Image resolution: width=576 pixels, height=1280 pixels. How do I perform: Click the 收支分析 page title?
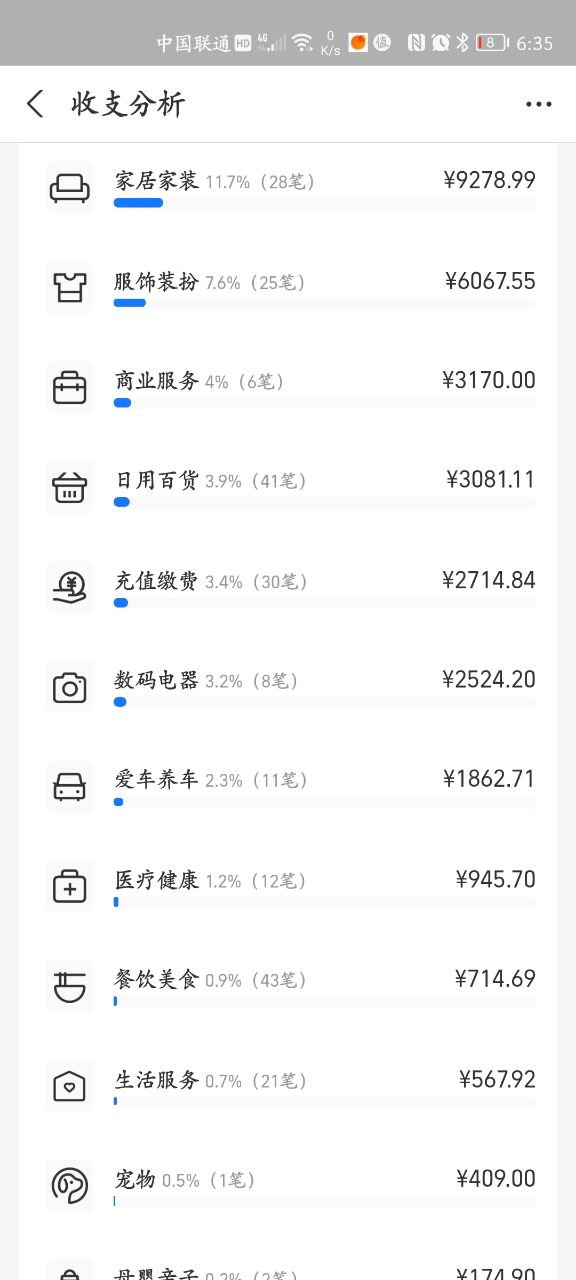(x=128, y=104)
